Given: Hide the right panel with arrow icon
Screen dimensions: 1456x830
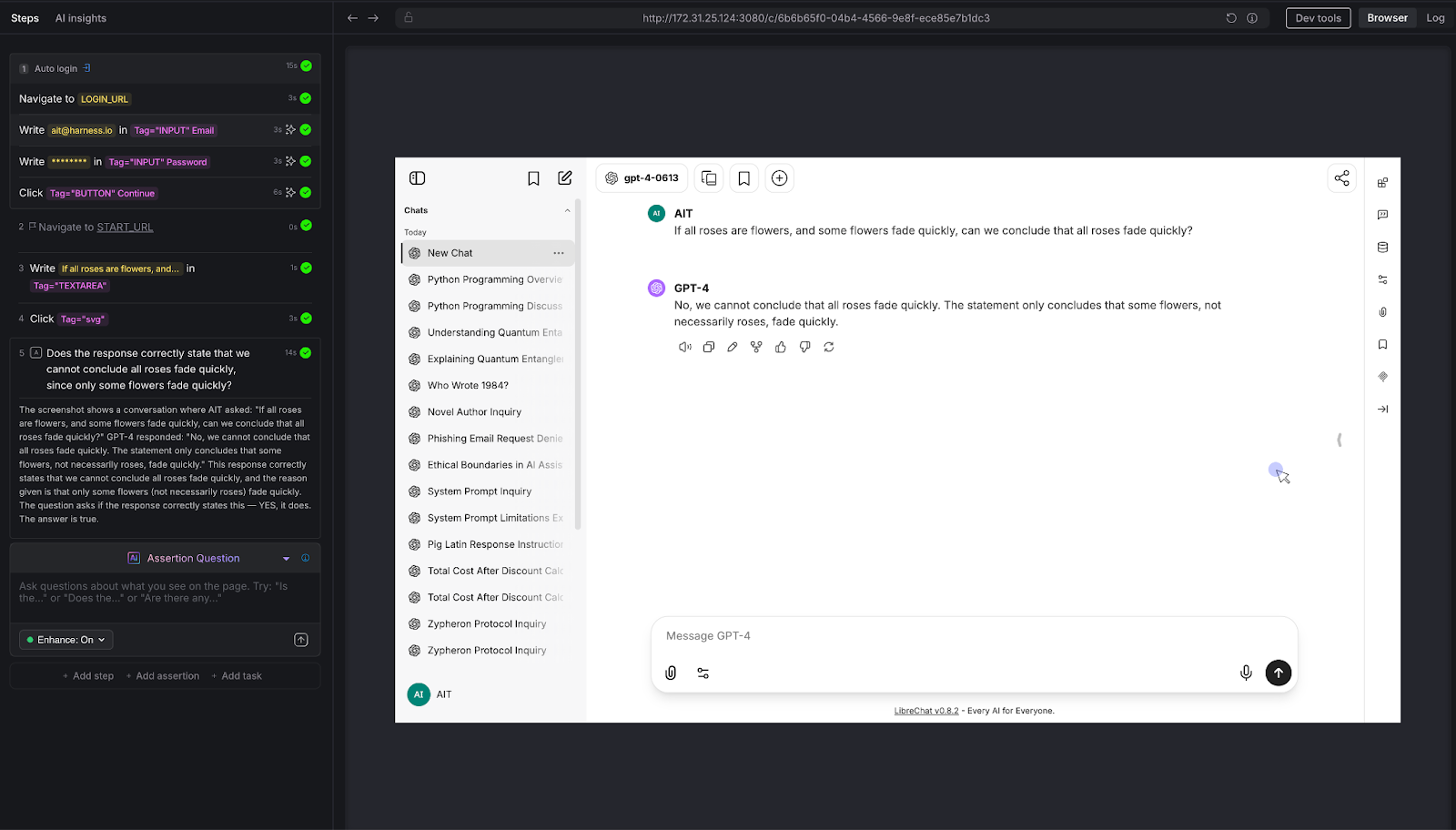Looking at the screenshot, I should [1382, 410].
